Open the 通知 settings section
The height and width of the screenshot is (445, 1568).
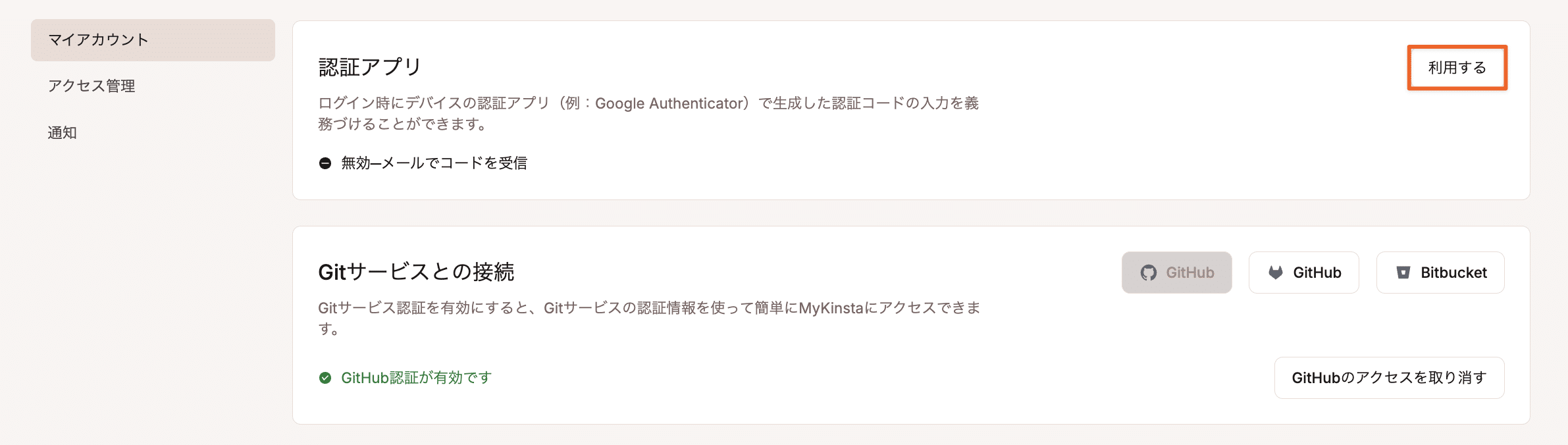61,133
